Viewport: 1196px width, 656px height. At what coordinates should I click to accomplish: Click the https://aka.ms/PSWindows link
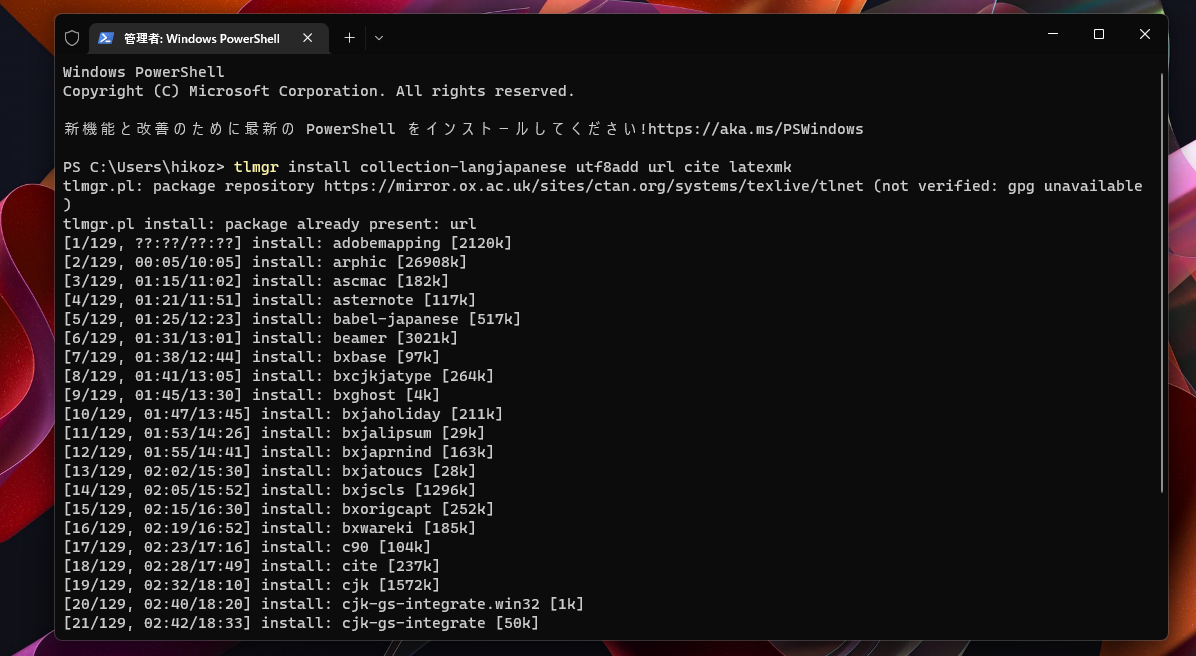[755, 129]
